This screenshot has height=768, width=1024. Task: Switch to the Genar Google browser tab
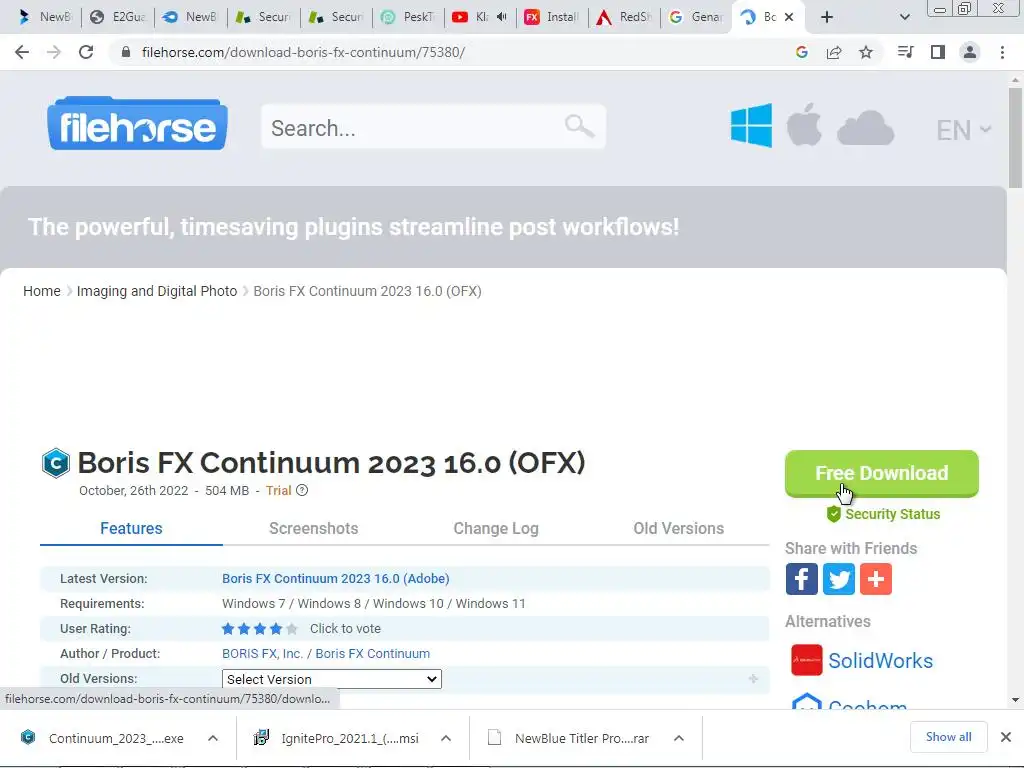[696, 17]
